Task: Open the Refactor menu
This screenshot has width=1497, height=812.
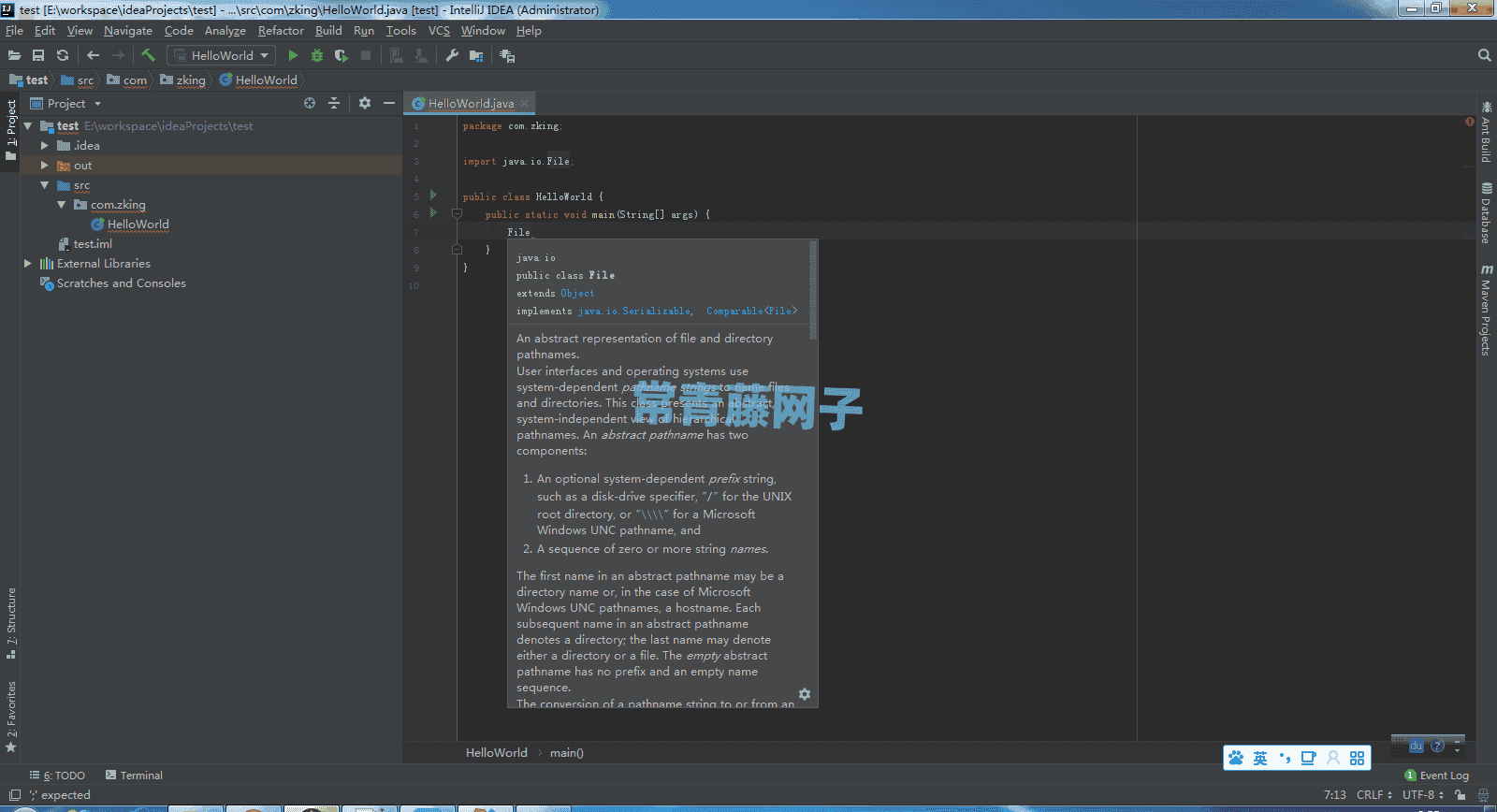Action: click(x=281, y=31)
